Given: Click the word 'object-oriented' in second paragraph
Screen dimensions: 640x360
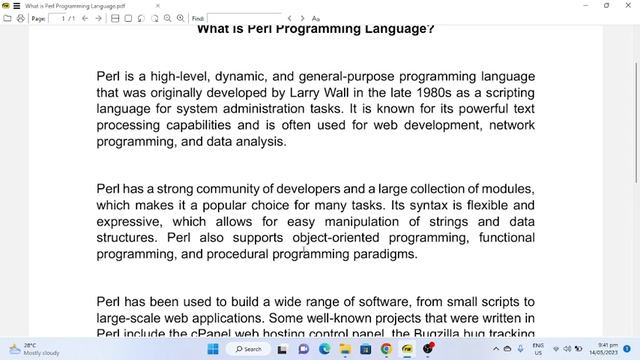Looking at the screenshot, I should click(336, 238).
